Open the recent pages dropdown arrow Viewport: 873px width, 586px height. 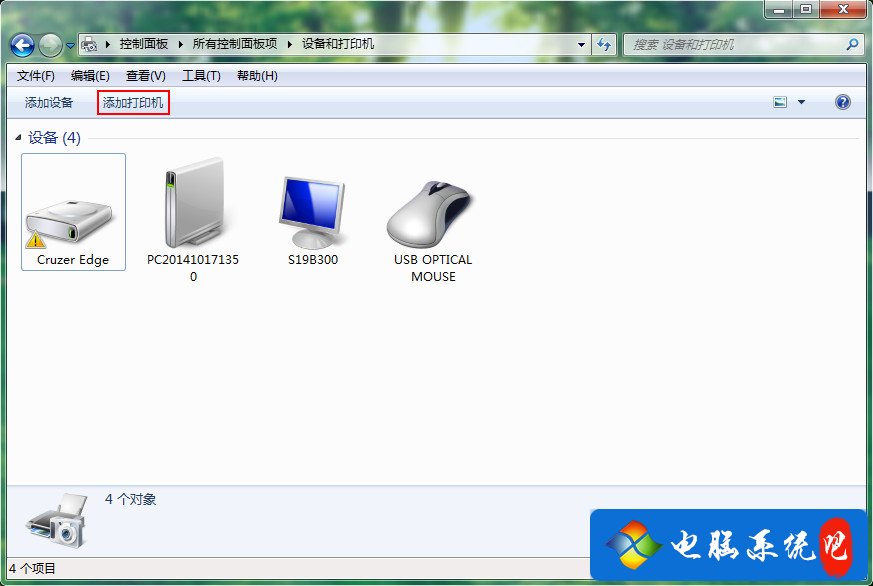(x=70, y=46)
